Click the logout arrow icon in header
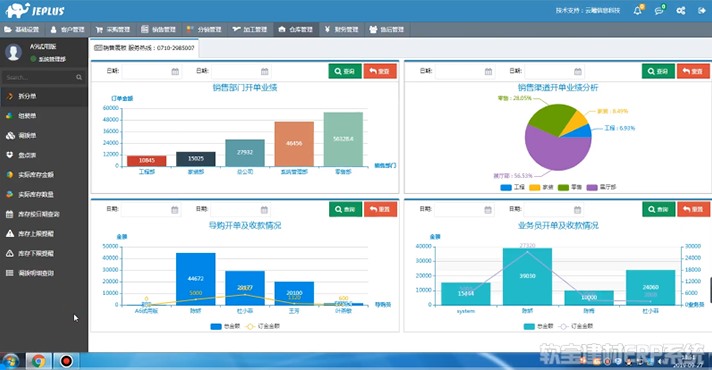This screenshot has height=370, width=712. click(702, 10)
